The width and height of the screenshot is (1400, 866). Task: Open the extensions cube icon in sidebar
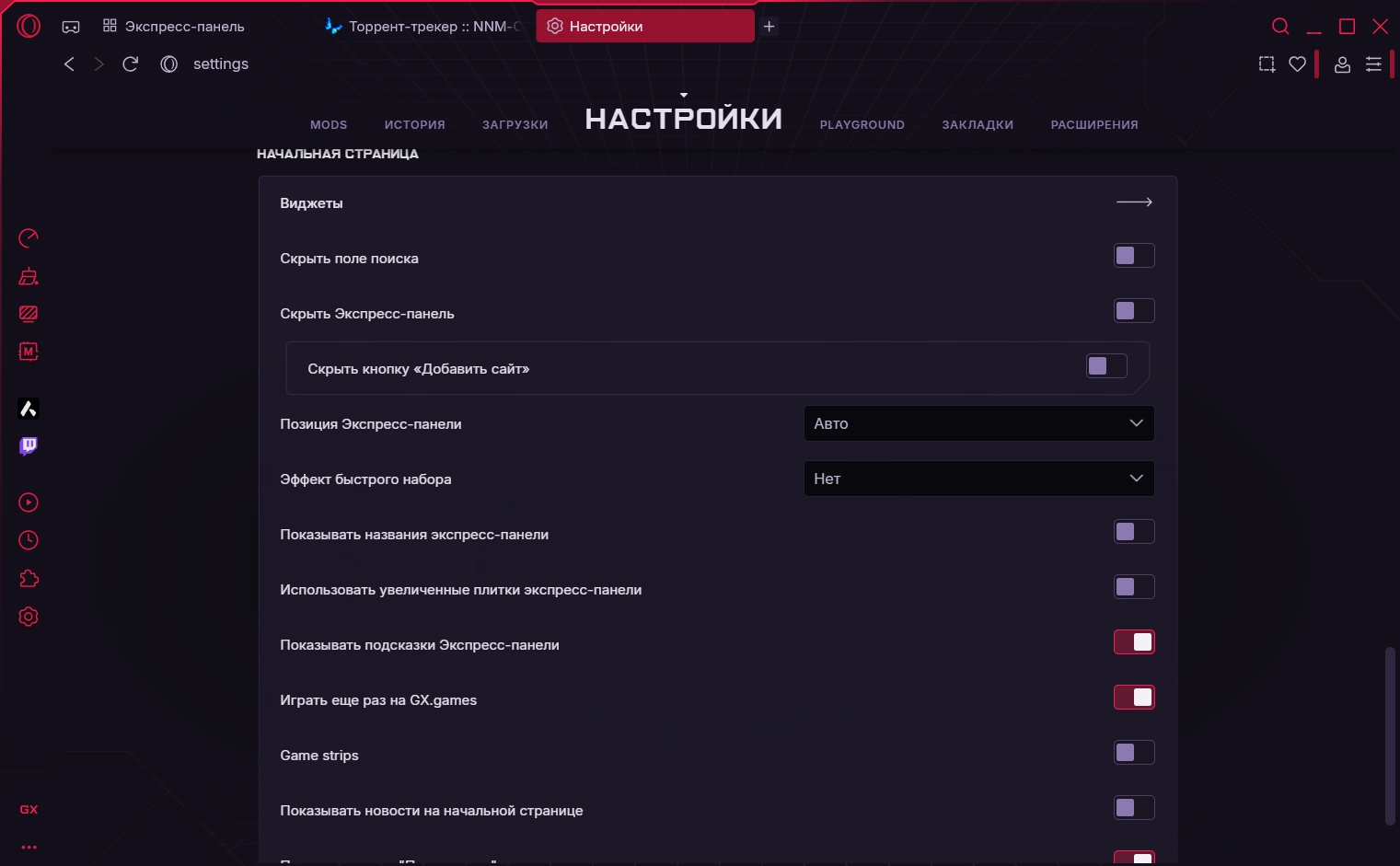pyautogui.click(x=29, y=579)
